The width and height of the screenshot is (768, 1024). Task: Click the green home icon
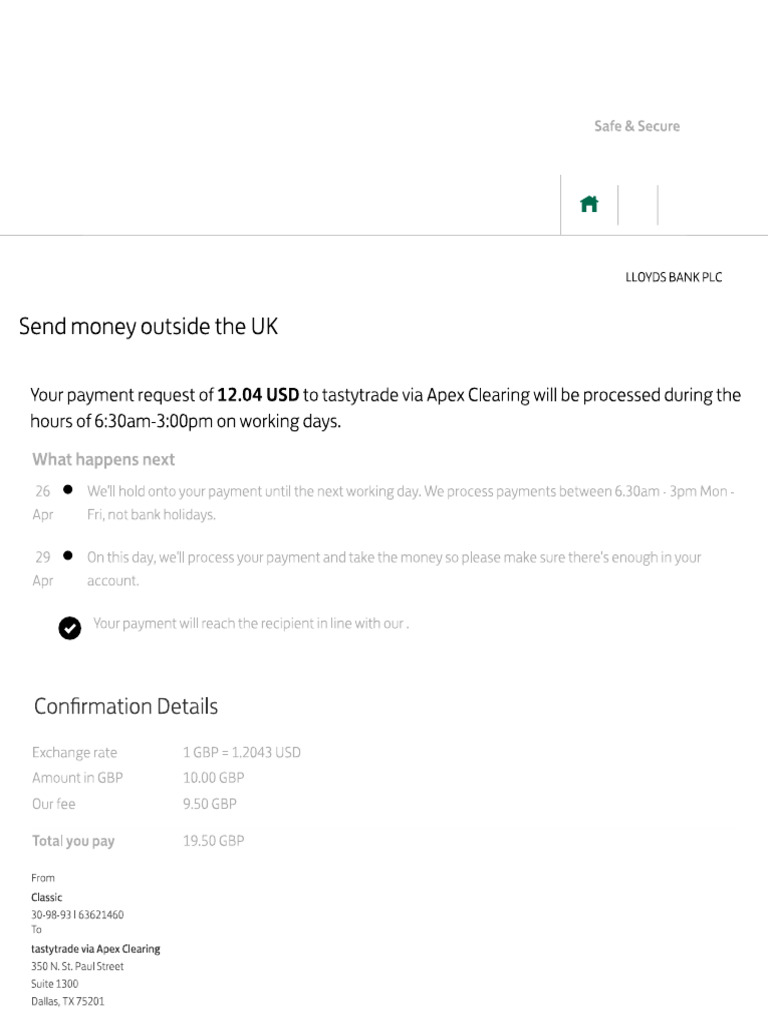coord(589,204)
